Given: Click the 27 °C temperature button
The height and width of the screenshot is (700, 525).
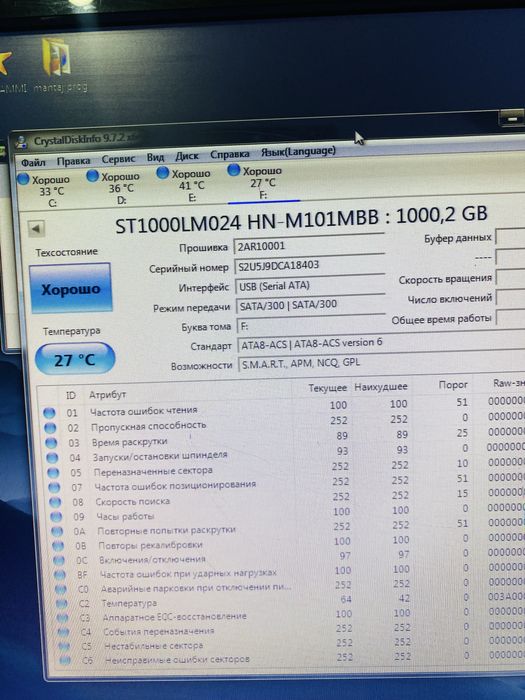Looking at the screenshot, I should (x=75, y=359).
